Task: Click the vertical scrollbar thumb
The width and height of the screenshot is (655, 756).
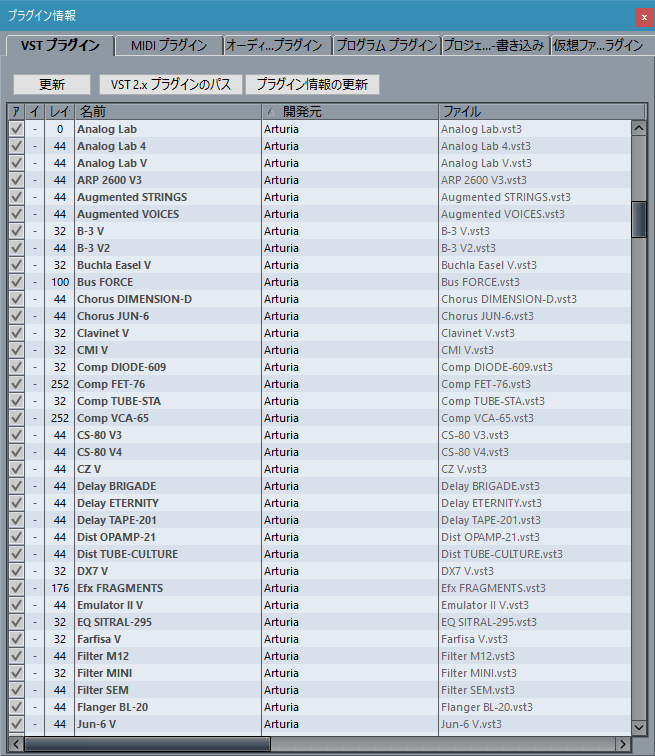Action: pos(639,219)
